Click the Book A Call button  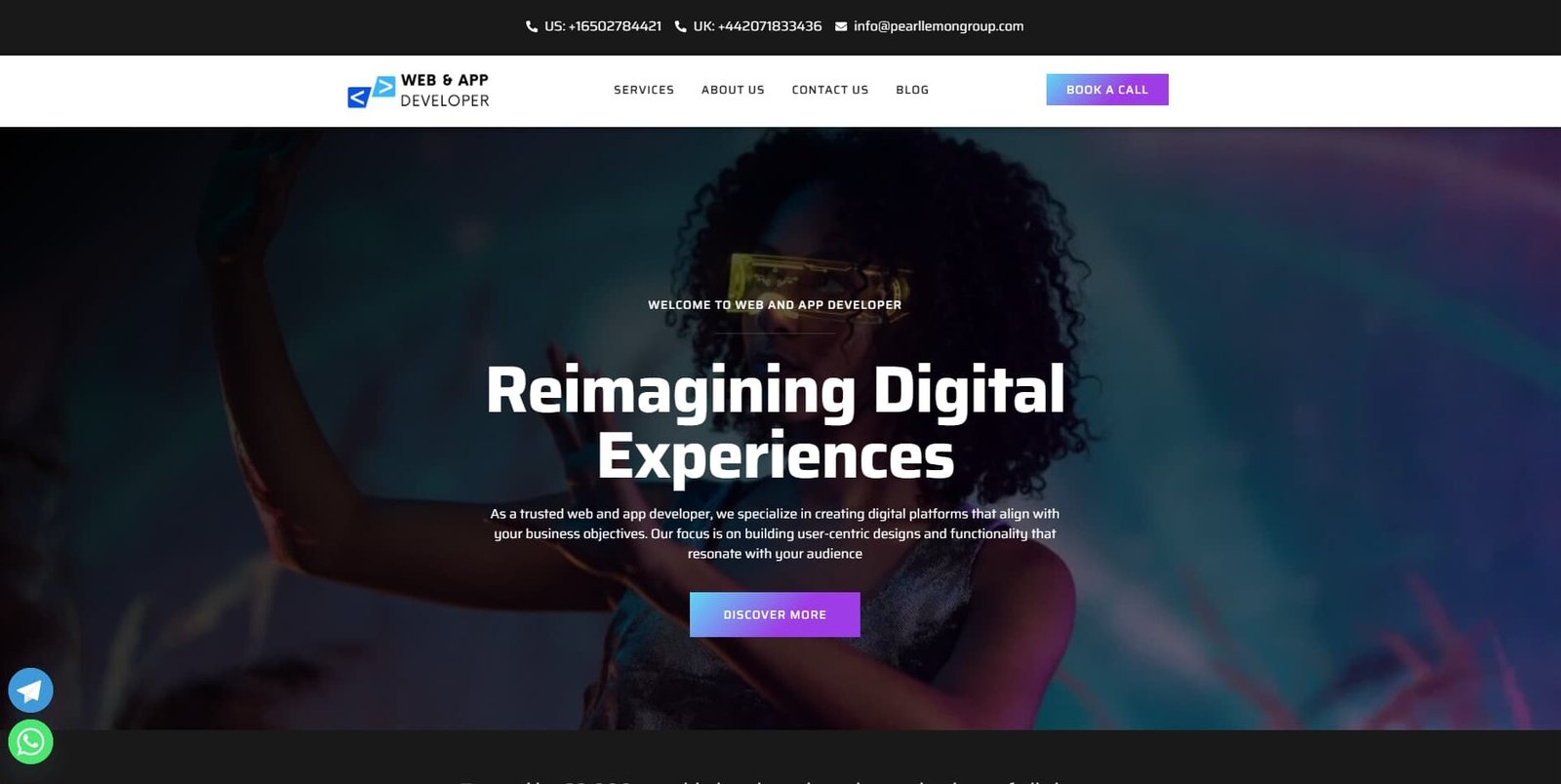(1107, 90)
